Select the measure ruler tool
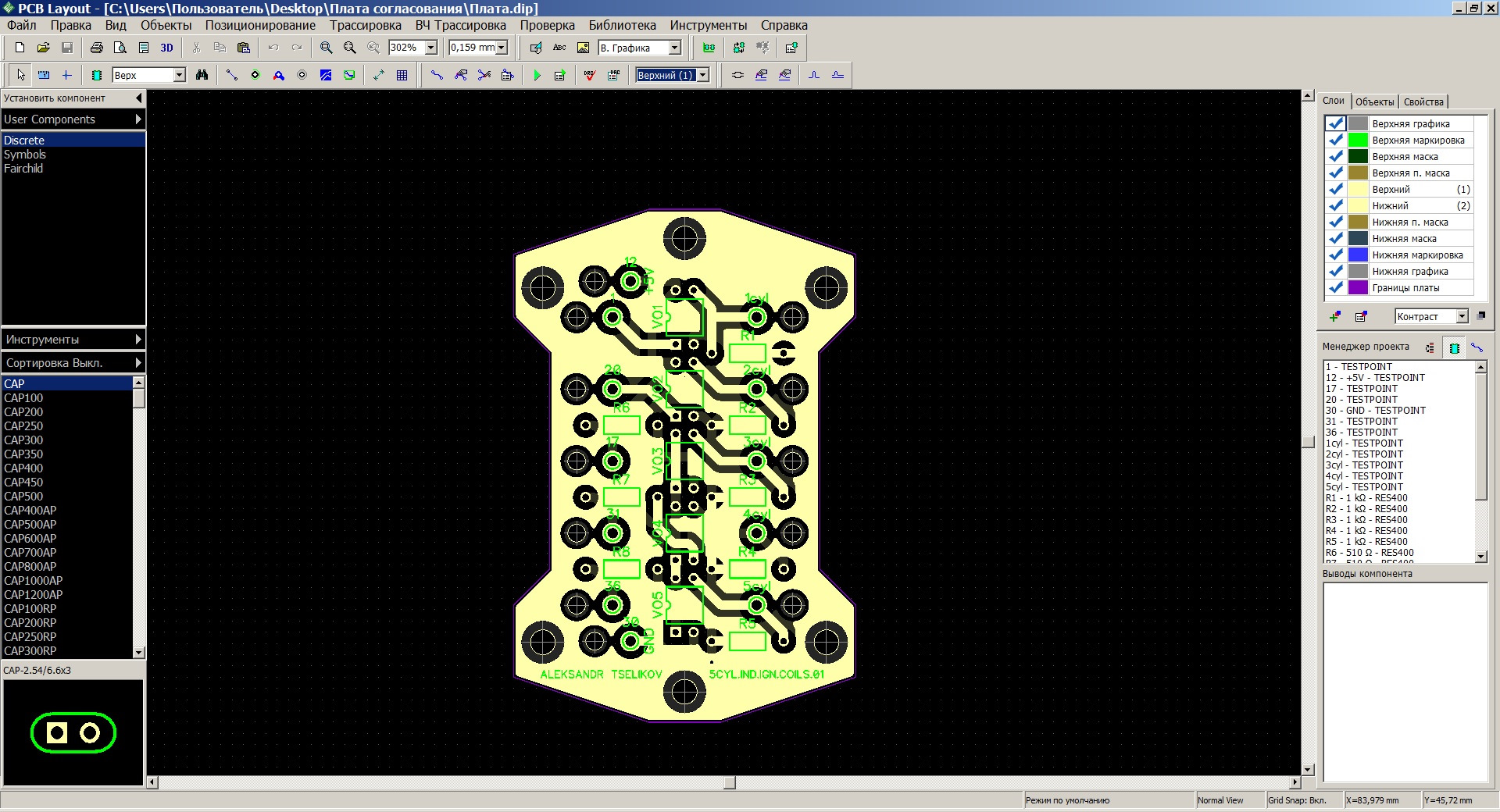 pos(44,75)
